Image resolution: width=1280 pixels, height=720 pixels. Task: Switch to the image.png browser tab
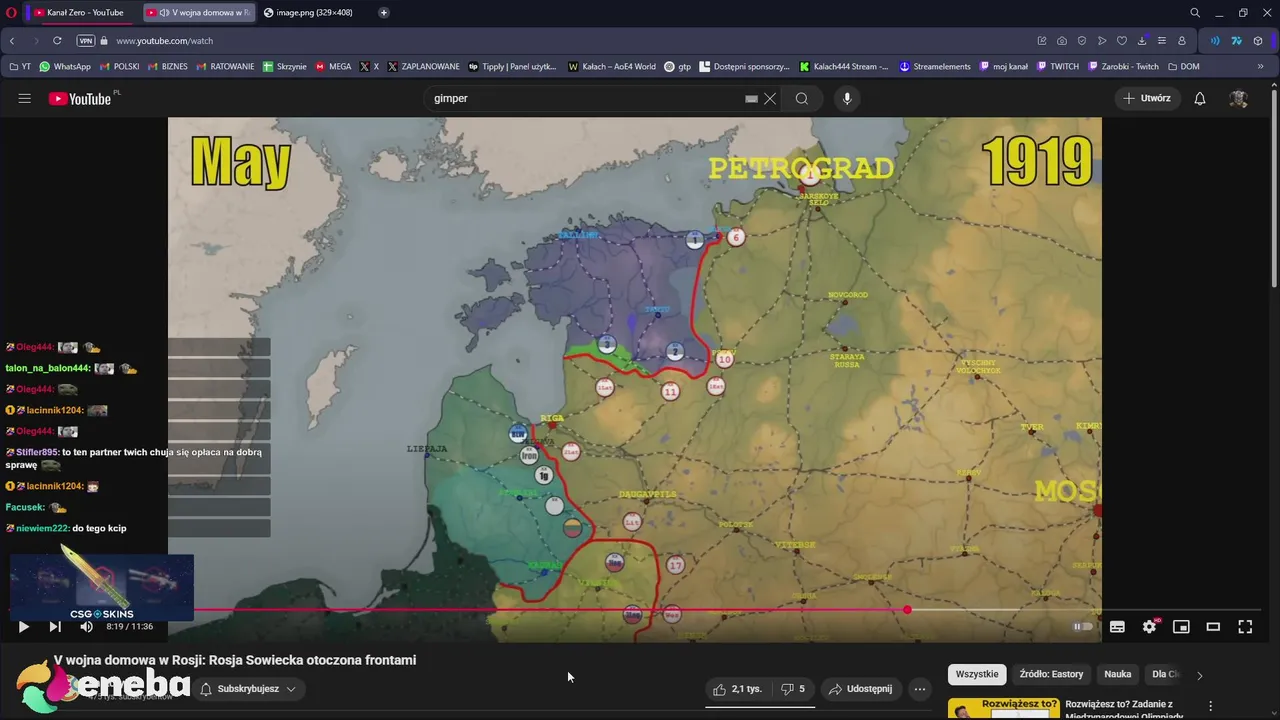(x=312, y=13)
